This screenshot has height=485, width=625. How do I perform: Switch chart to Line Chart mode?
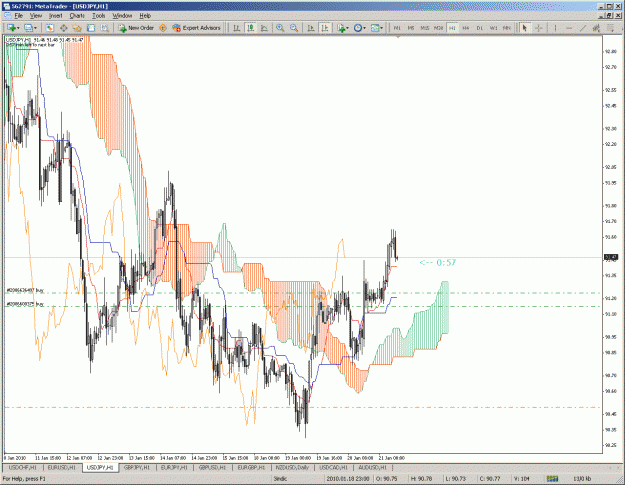(264, 28)
